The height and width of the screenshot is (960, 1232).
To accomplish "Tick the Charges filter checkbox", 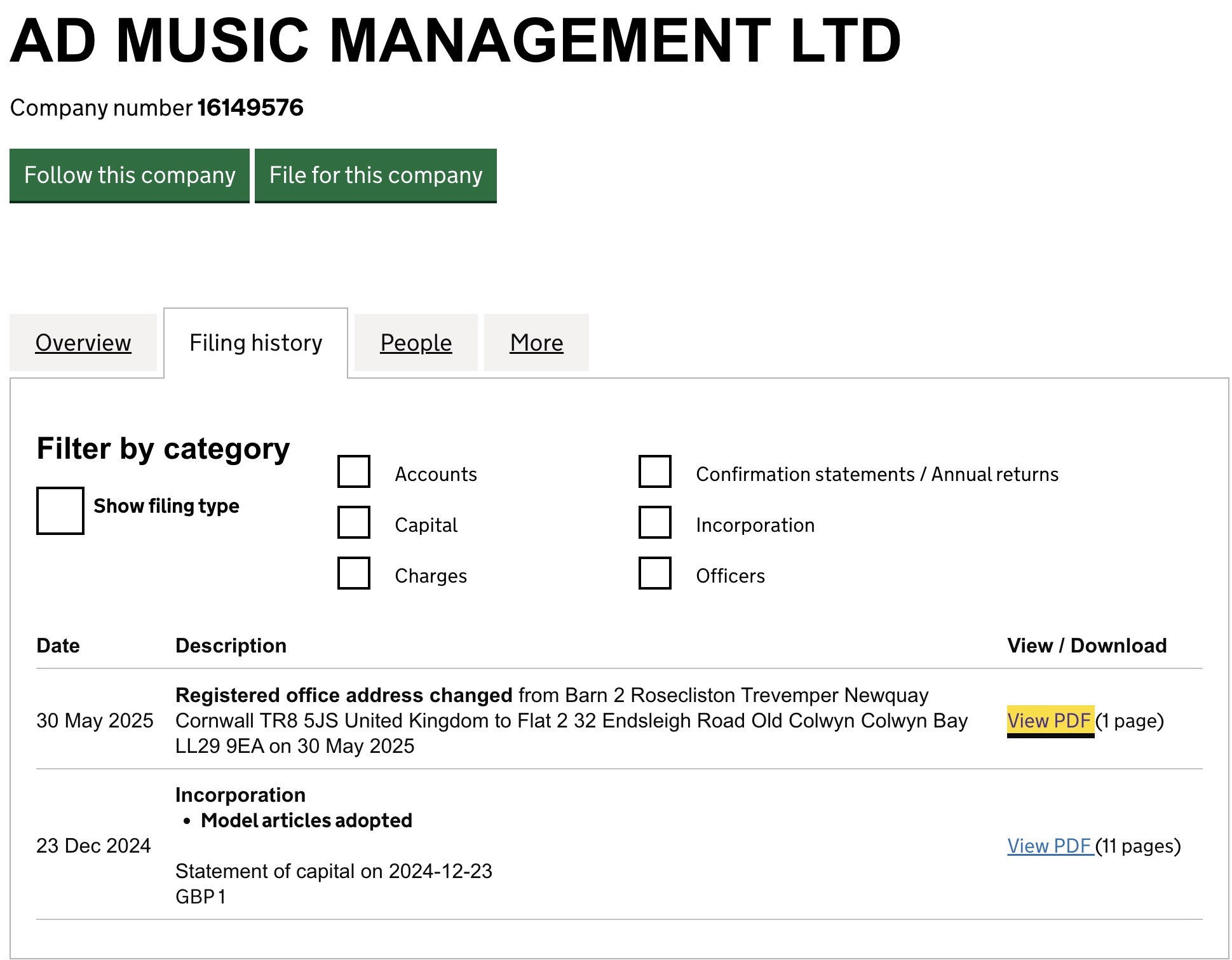I will point(354,573).
